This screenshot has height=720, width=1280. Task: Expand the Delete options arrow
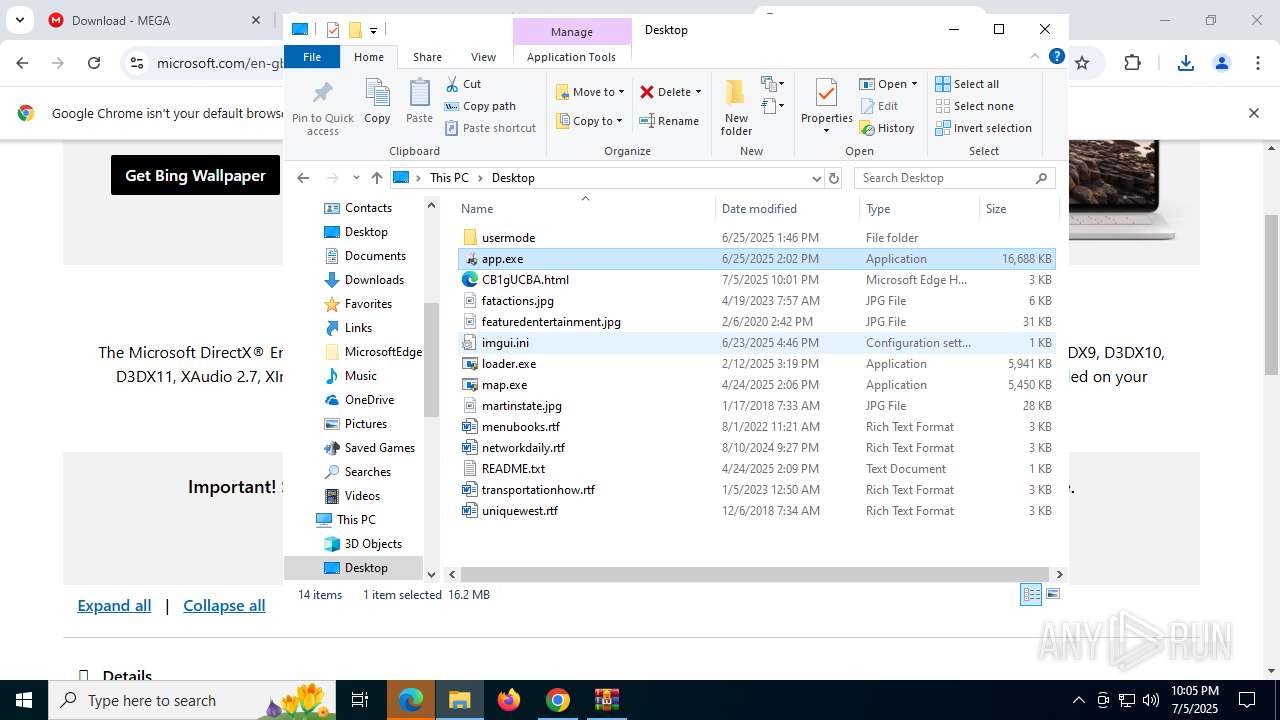point(698,92)
